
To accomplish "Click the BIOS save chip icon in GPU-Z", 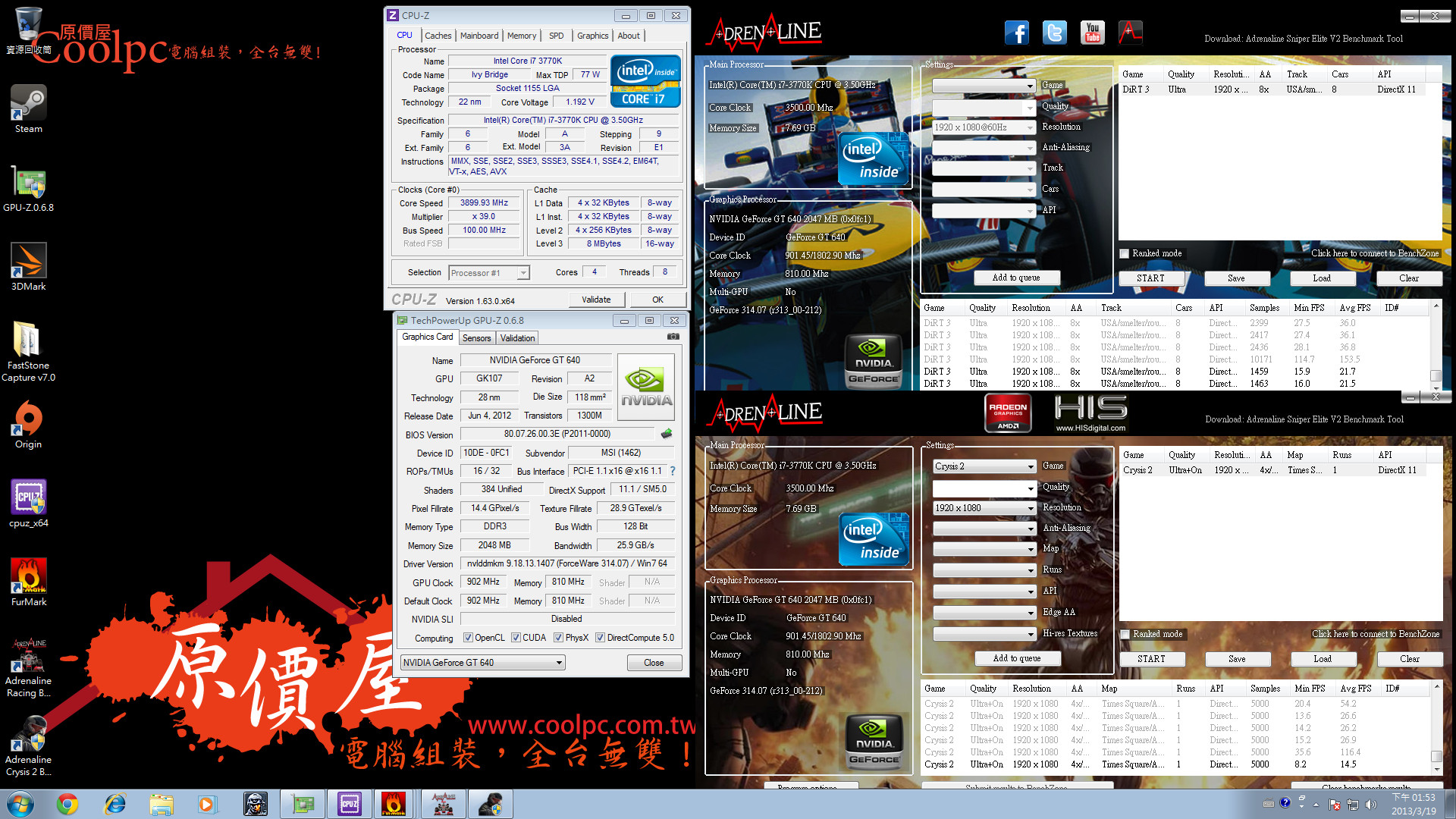I will pos(666,434).
